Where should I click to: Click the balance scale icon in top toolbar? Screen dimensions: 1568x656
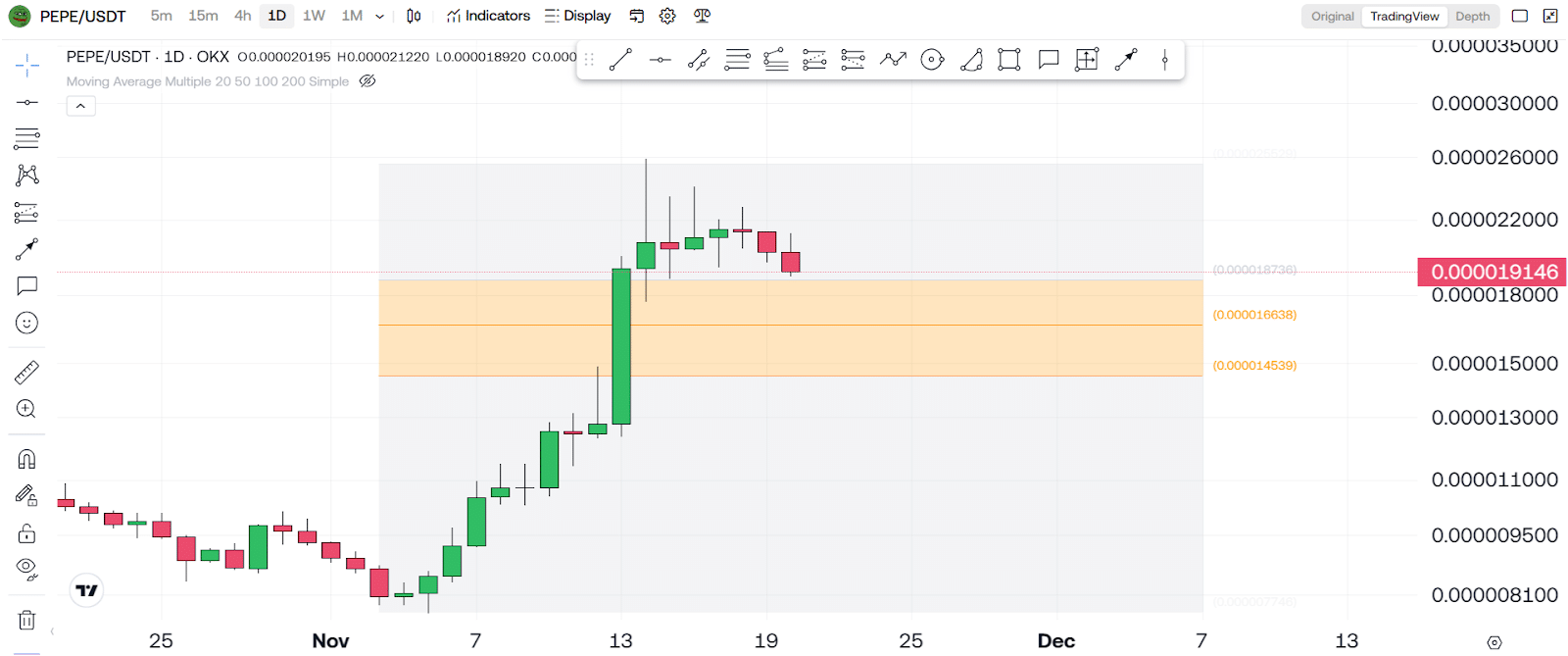702,16
